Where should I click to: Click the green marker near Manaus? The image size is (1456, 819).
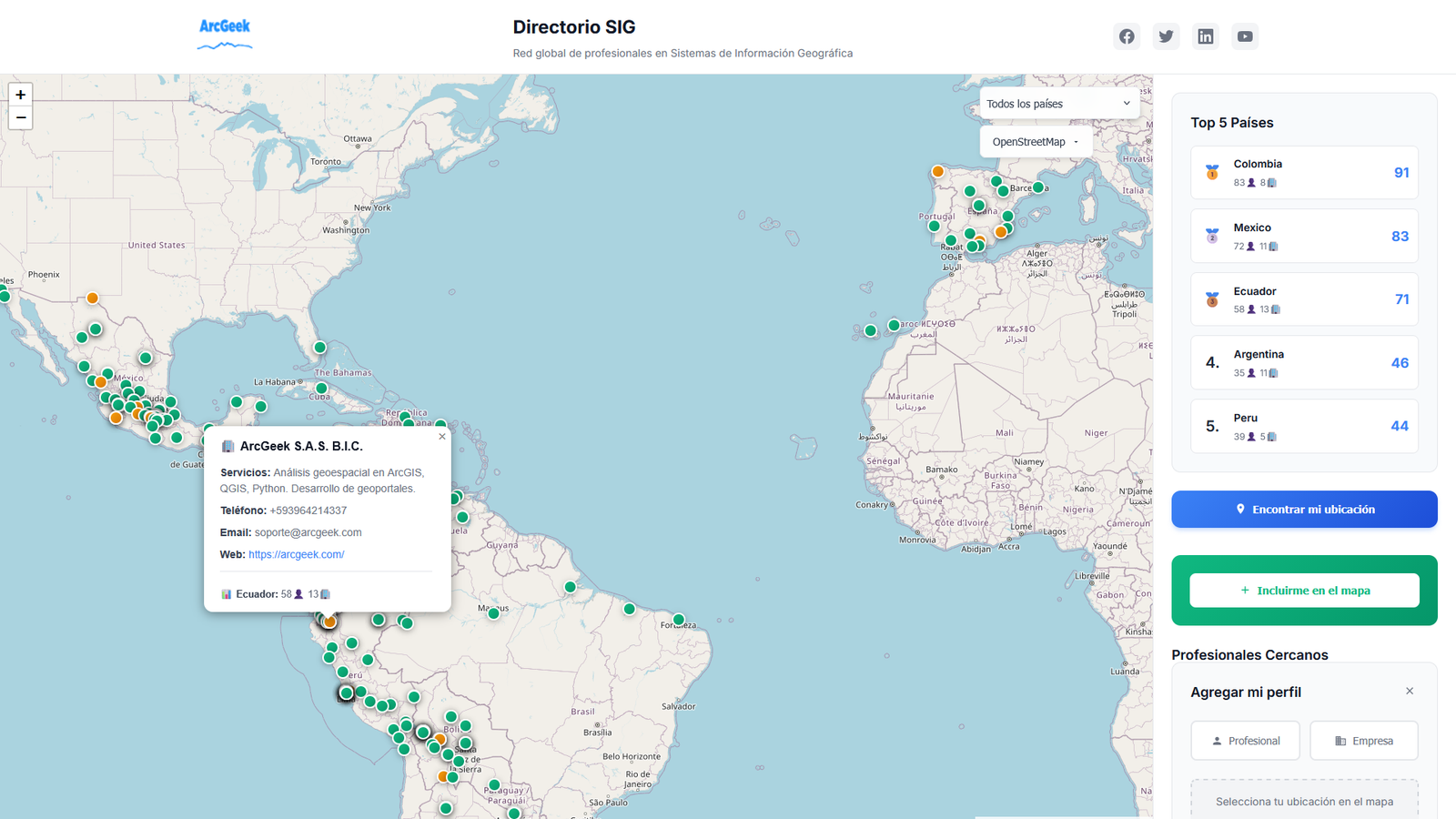(493, 613)
